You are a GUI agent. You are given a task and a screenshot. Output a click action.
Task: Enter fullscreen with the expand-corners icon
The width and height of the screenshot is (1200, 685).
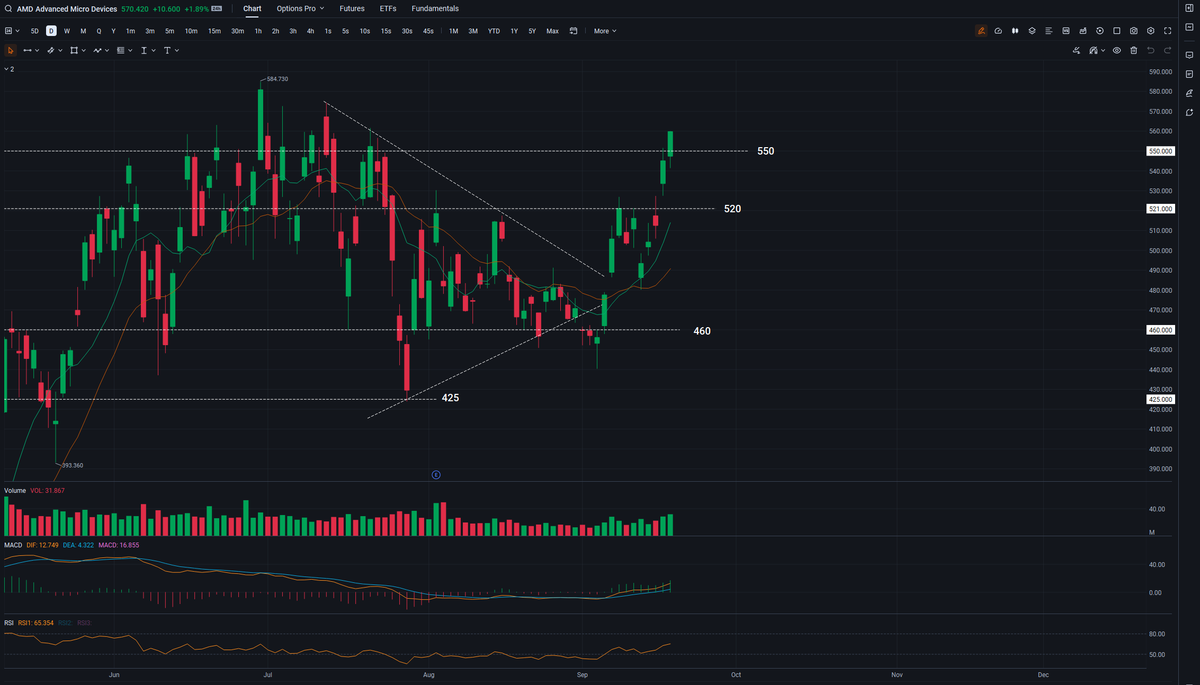point(1168,31)
